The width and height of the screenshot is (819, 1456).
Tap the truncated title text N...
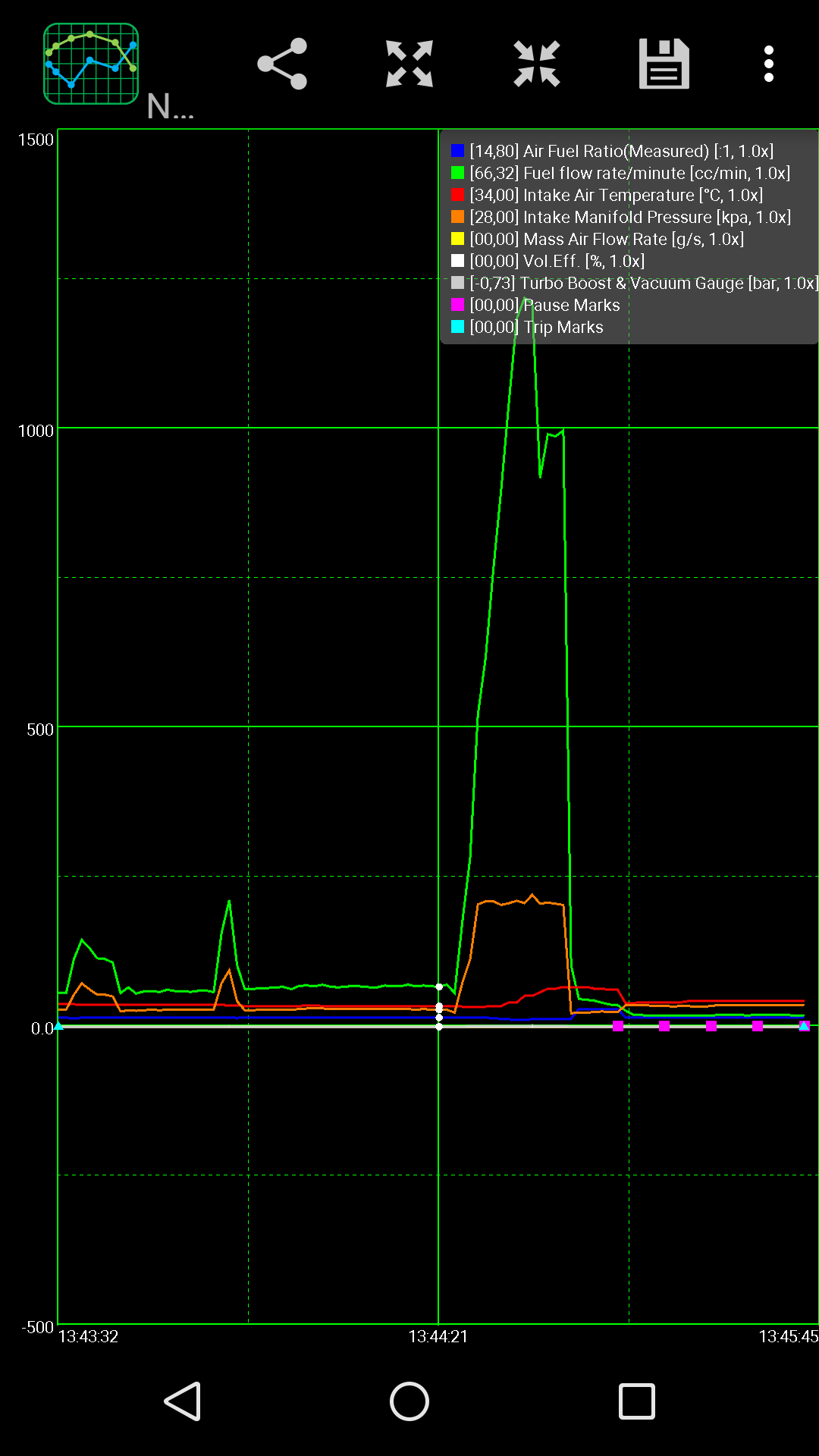tap(170, 107)
